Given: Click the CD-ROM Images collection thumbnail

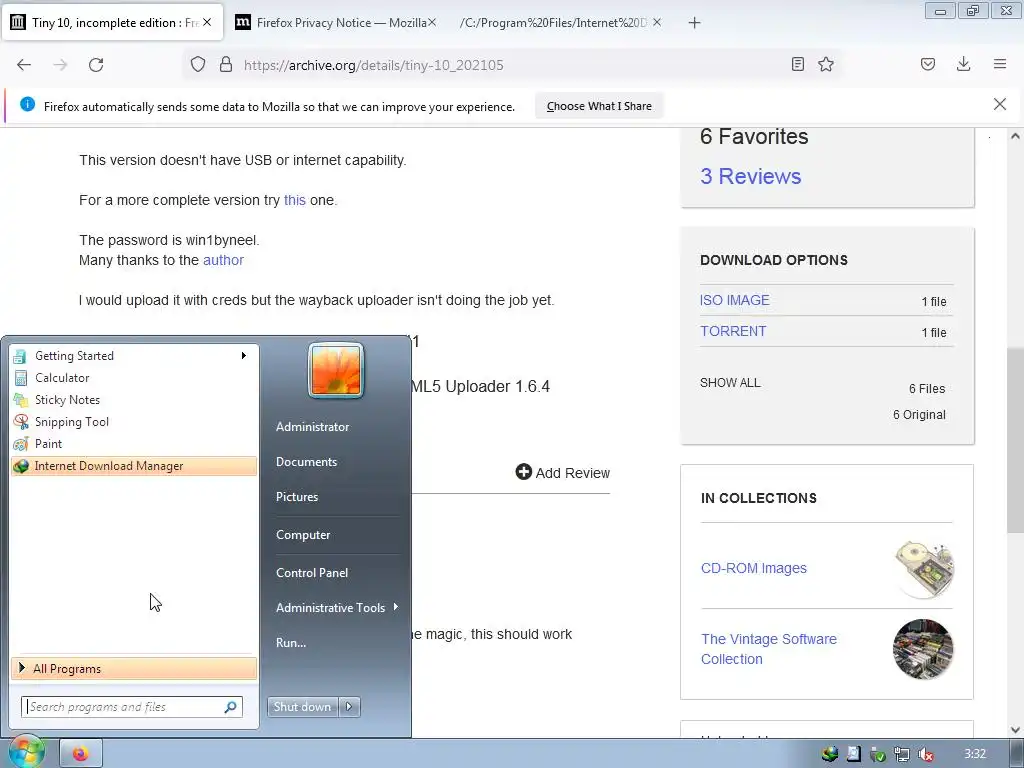Looking at the screenshot, I should [923, 568].
